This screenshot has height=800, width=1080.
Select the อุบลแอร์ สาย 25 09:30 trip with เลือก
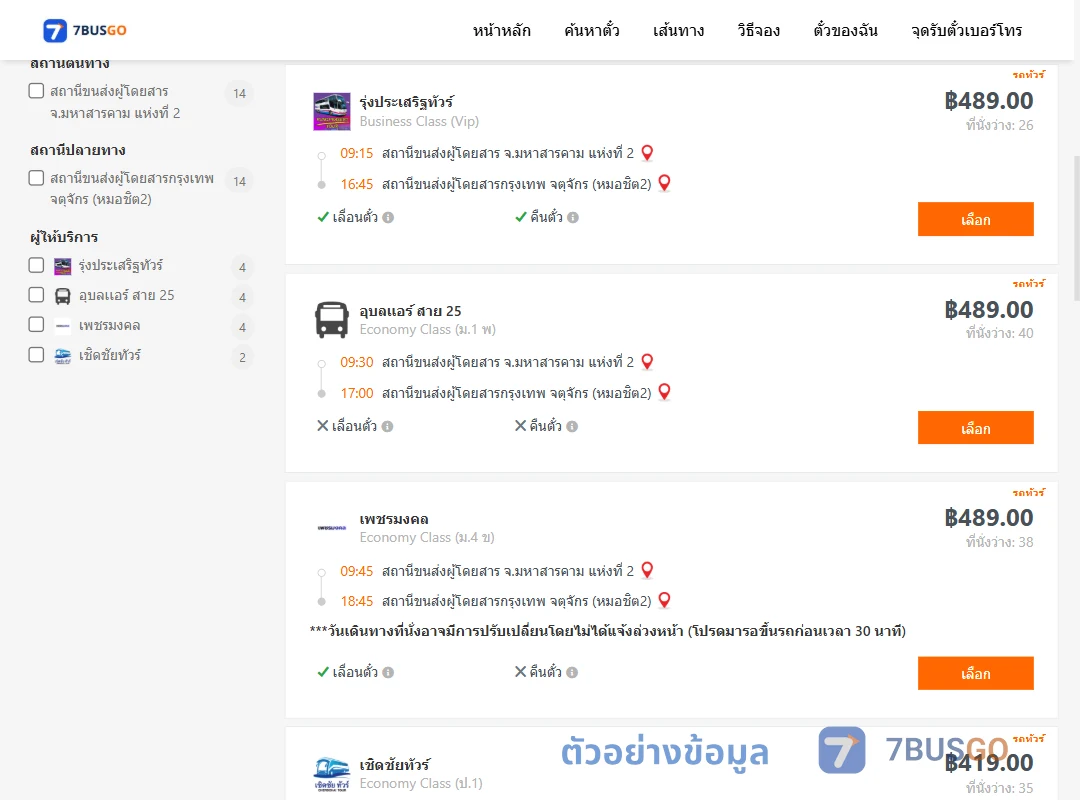coord(975,428)
